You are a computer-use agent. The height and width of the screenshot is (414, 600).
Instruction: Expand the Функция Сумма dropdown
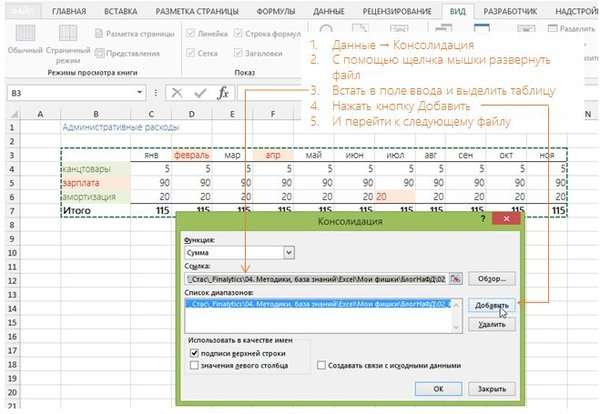coord(288,254)
